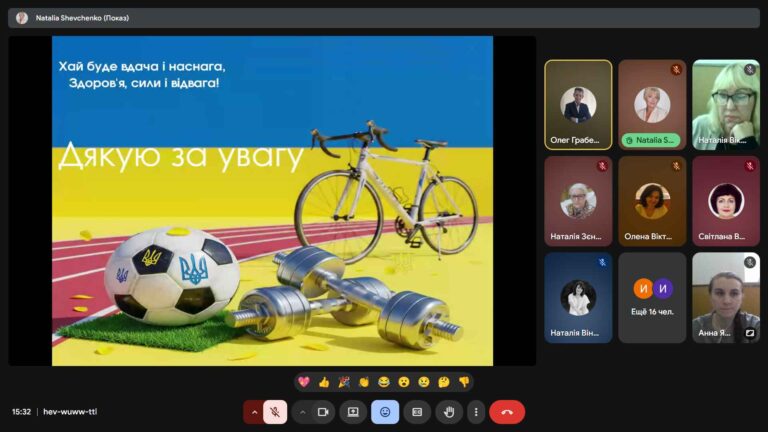Click Natalia S... round avatar photo
This screenshot has height=432, width=768.
pos(652,105)
